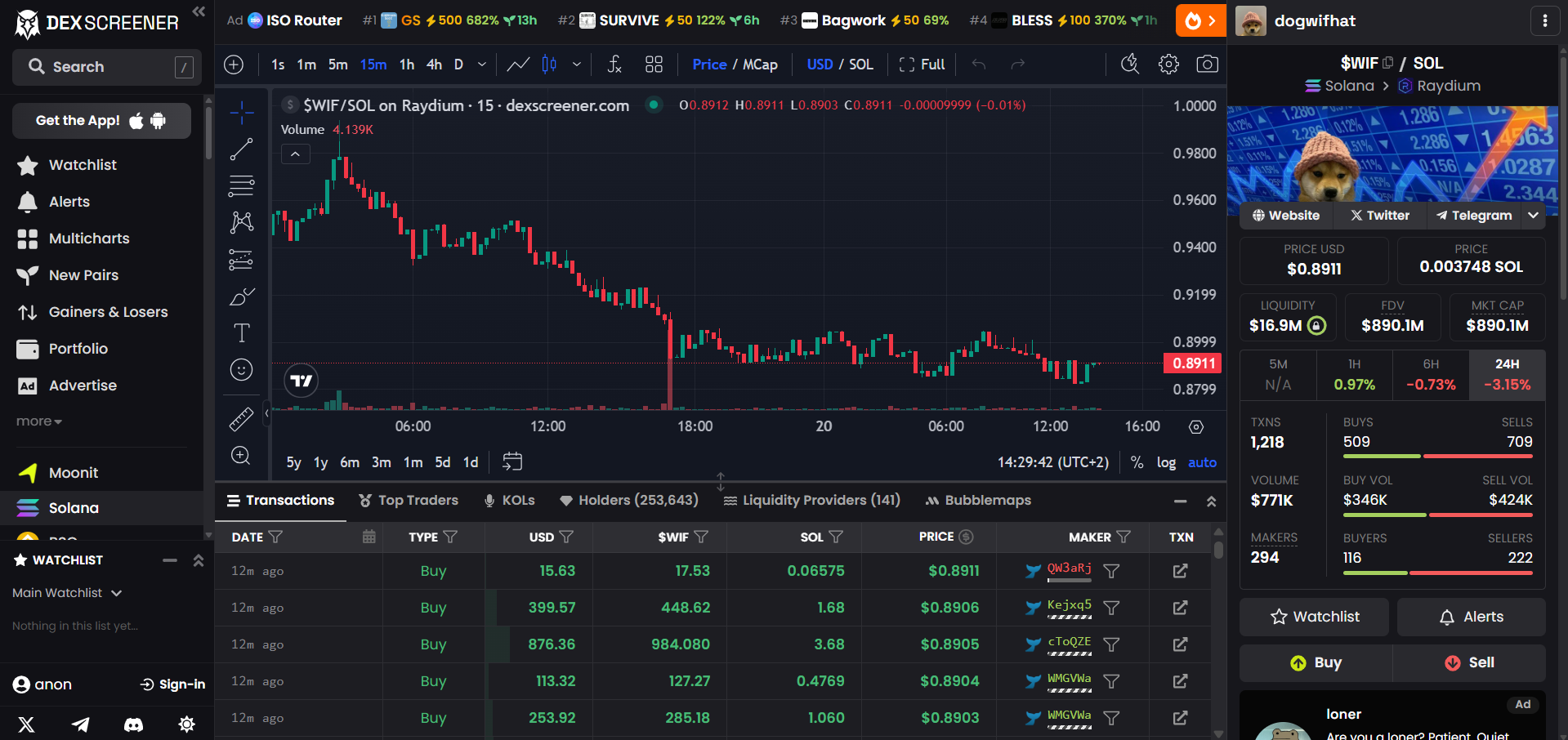This screenshot has height=740, width=1568.
Task: Select the 1h price change period
Action: coord(1354,375)
